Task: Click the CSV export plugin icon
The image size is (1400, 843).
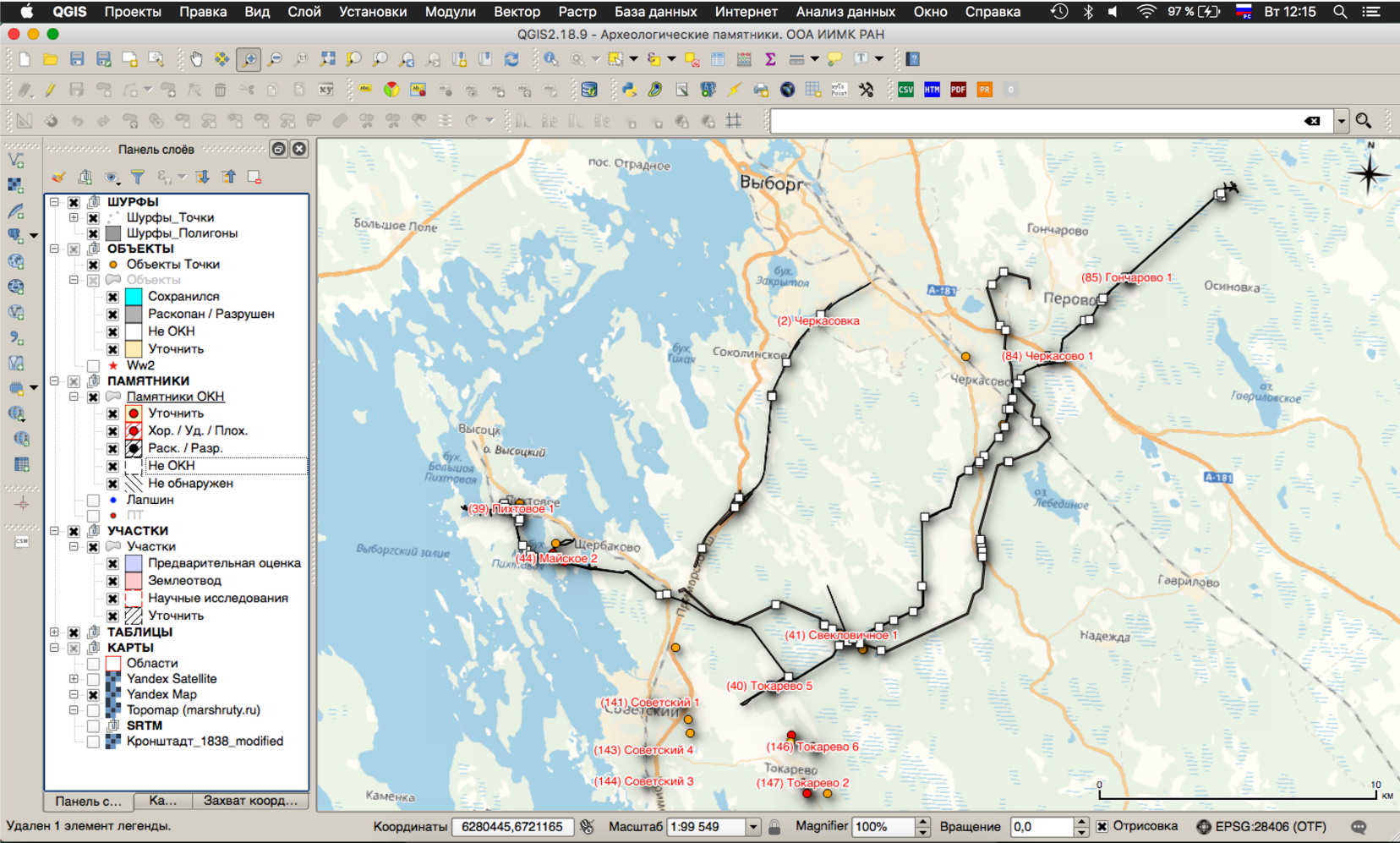Action: pyautogui.click(x=905, y=90)
